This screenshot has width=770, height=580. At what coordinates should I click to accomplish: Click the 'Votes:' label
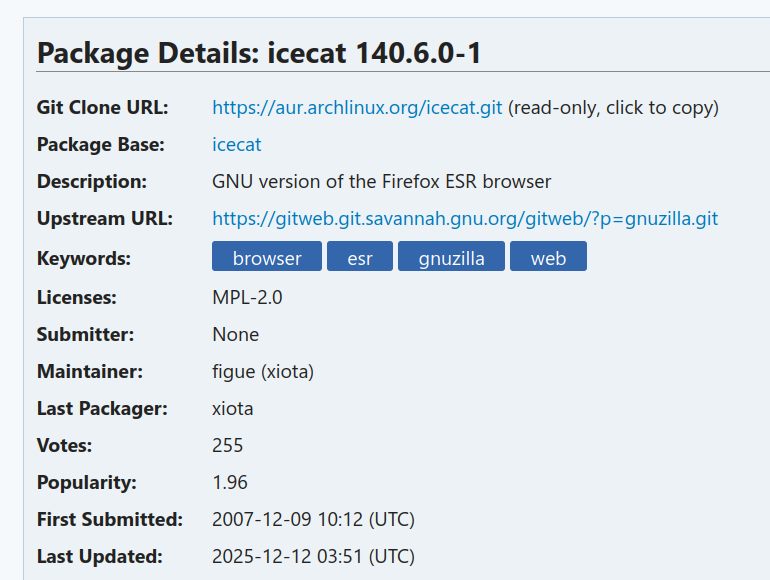coord(64,445)
